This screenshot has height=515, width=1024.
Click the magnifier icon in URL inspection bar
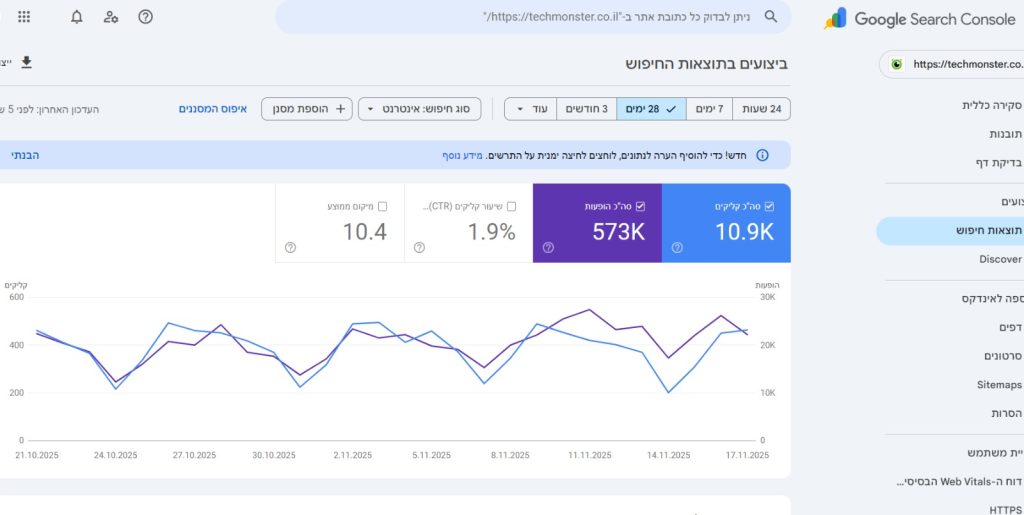coord(770,17)
